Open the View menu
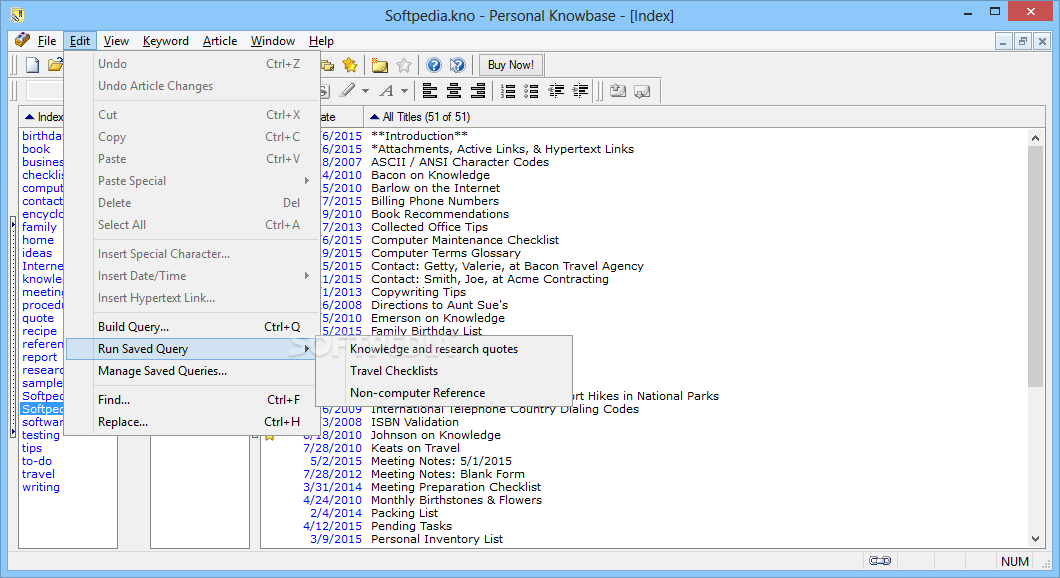This screenshot has width=1060, height=578. [116, 41]
